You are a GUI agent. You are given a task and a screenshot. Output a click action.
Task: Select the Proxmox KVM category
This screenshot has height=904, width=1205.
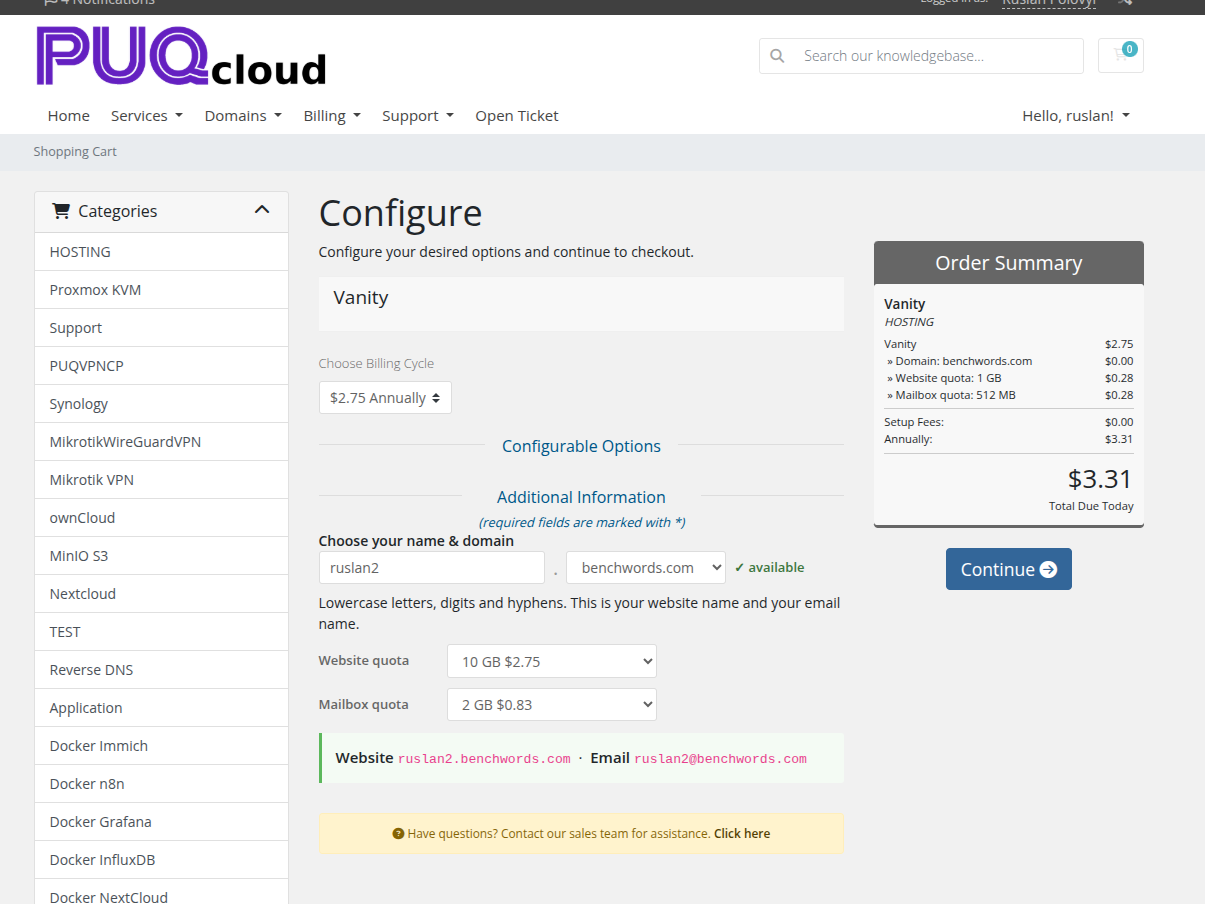pos(161,290)
